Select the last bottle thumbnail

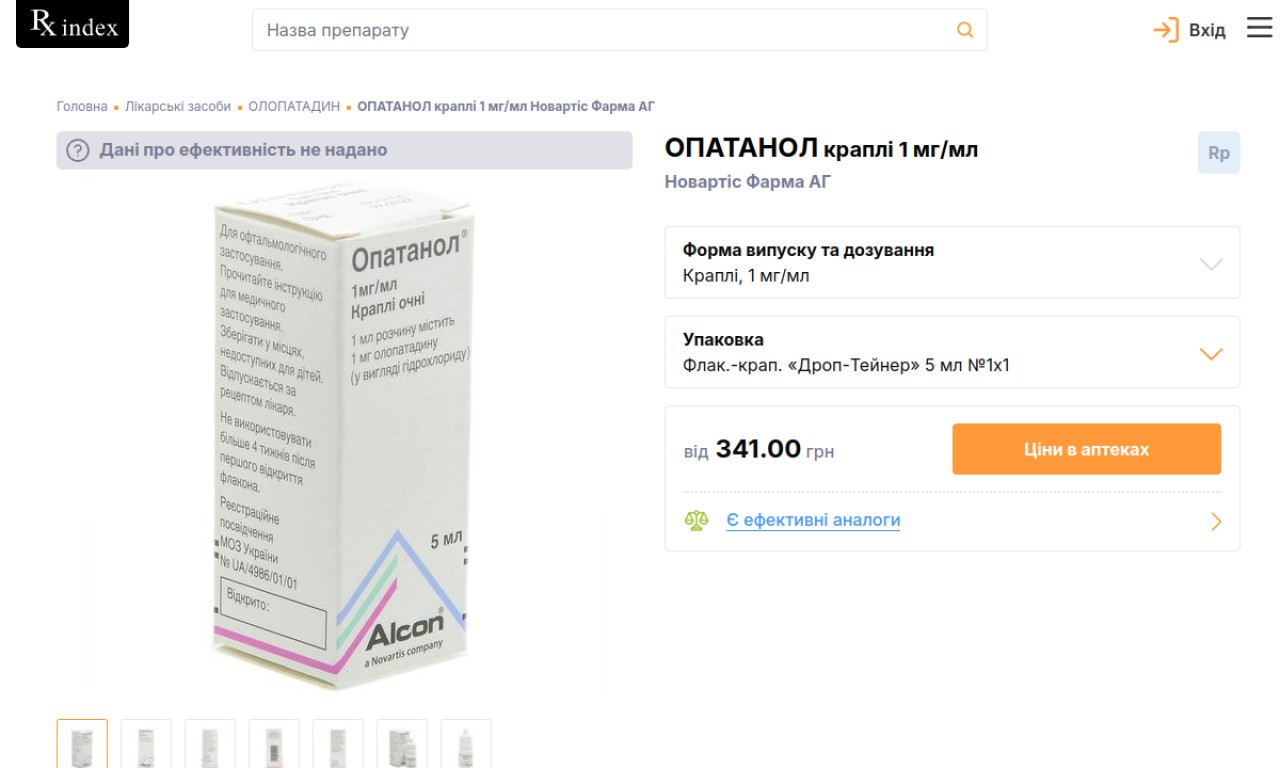pos(466,744)
